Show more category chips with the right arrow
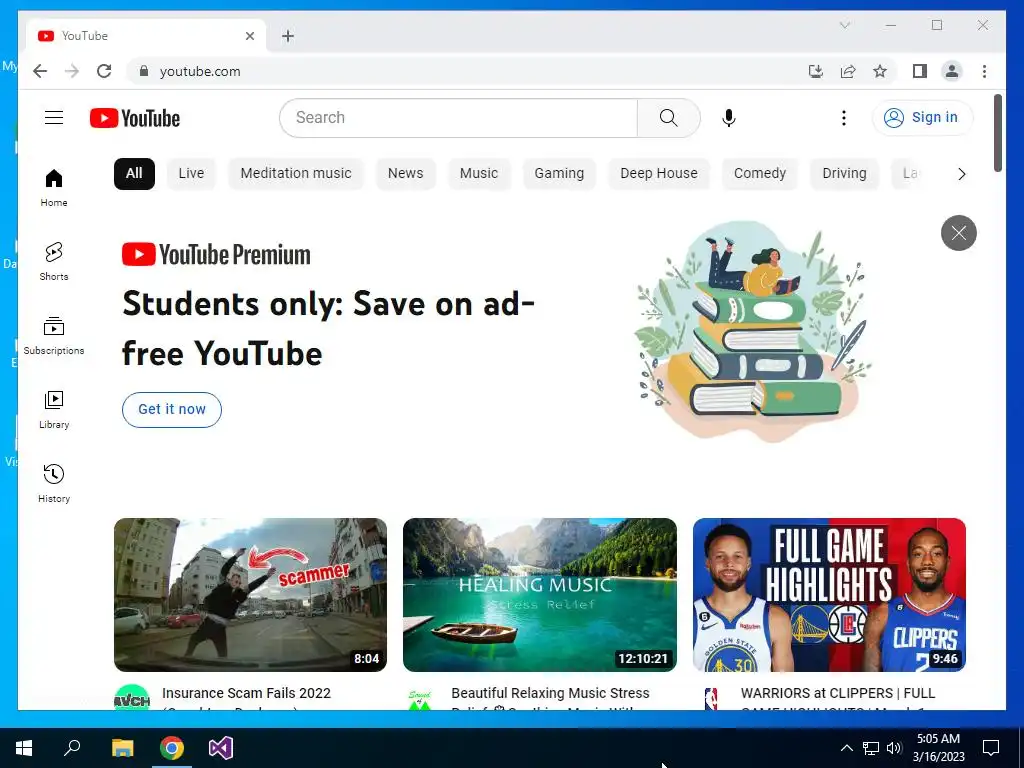Image resolution: width=1024 pixels, height=768 pixels. 961,174
